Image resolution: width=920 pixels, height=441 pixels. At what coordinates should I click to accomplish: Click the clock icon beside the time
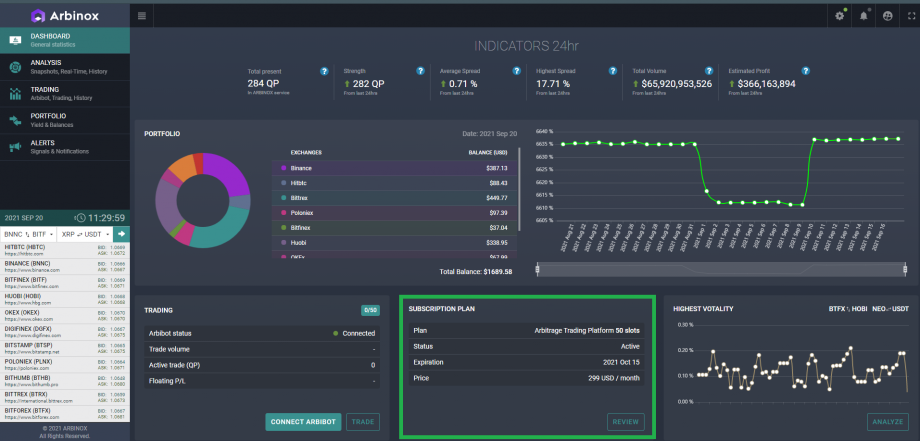[x=81, y=218]
